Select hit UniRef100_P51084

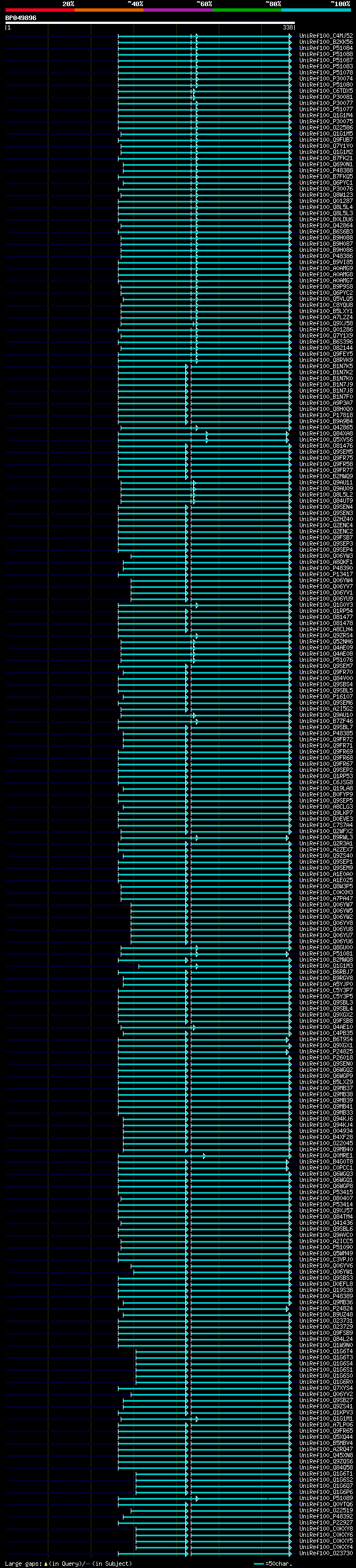[x=326, y=48]
